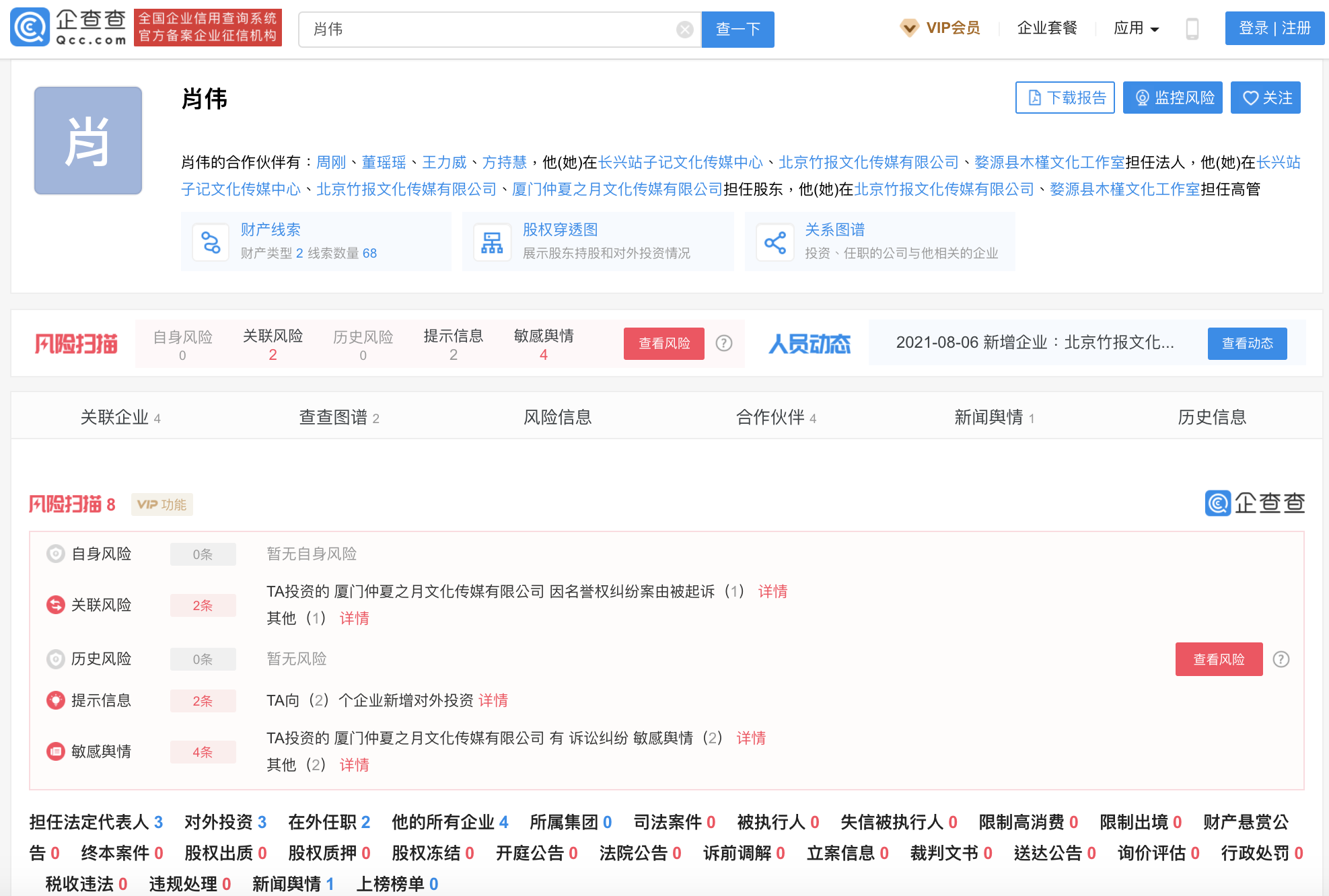Click the 人员动态 news text about 北京竹报文化
Screen dimensions: 1329x896
tap(1035, 342)
